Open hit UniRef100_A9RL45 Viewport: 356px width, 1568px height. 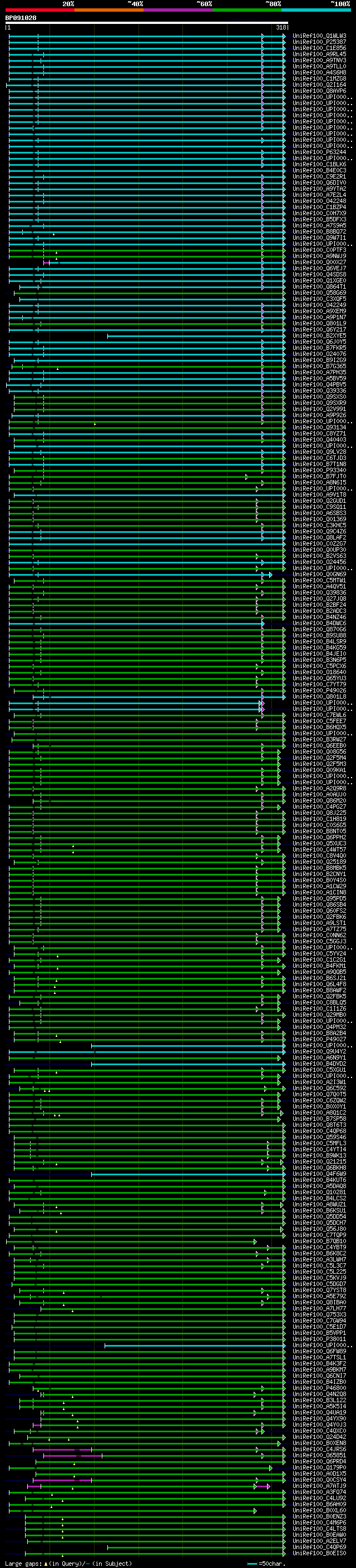point(319,54)
